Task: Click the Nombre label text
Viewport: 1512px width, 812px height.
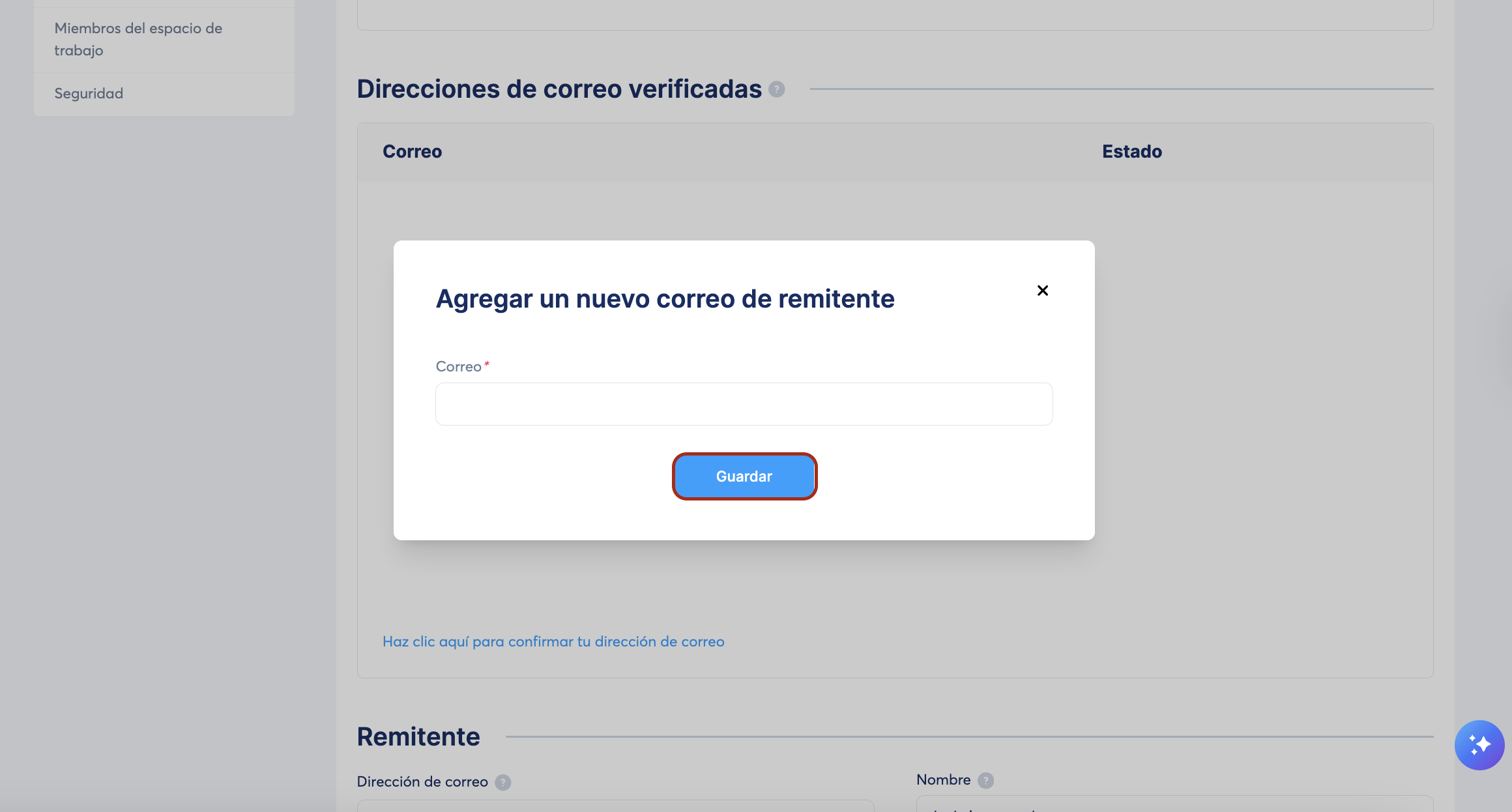Action: pos(943,779)
